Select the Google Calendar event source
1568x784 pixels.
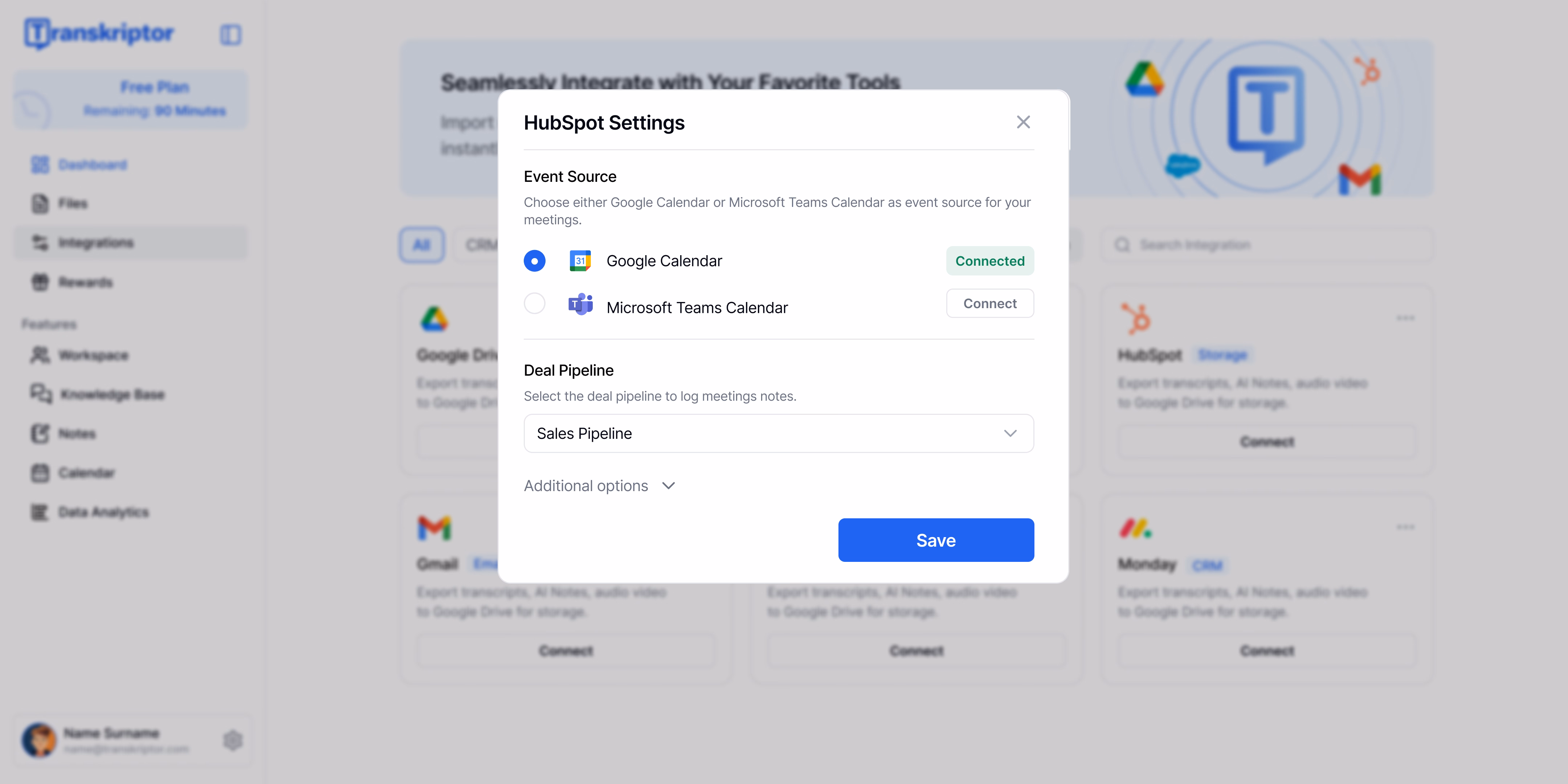534,261
